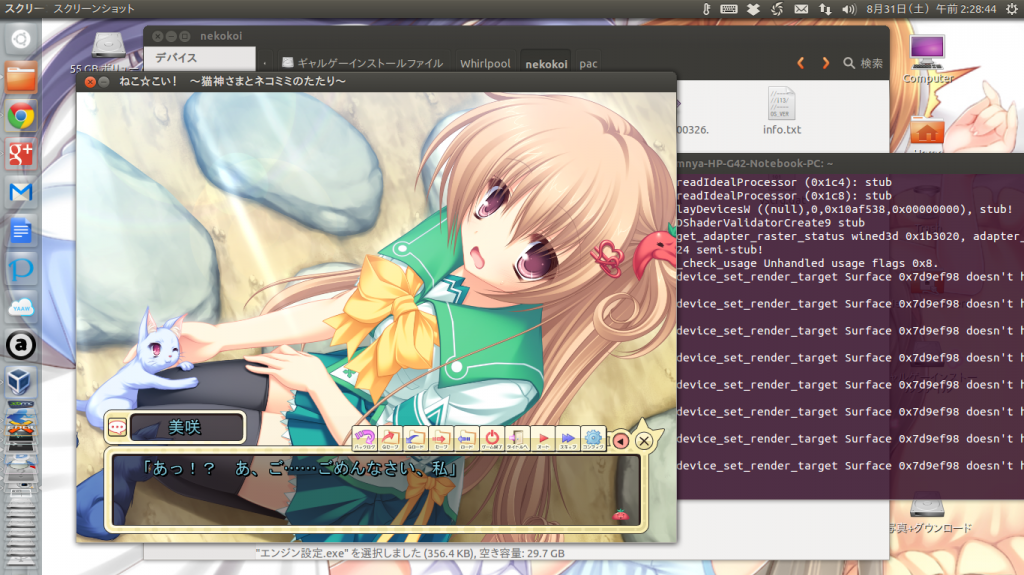Click the terminal window title bar
The image size is (1024, 575).
click(x=850, y=163)
